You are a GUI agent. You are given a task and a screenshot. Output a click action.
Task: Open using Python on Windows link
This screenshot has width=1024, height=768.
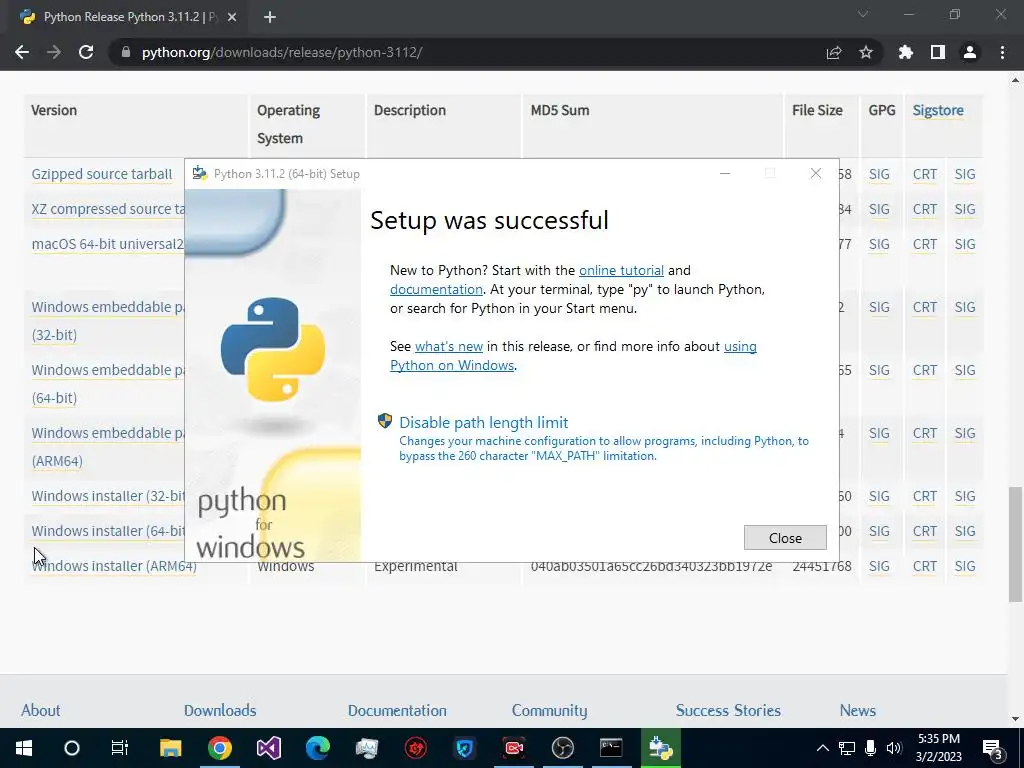pyautogui.click(x=573, y=356)
